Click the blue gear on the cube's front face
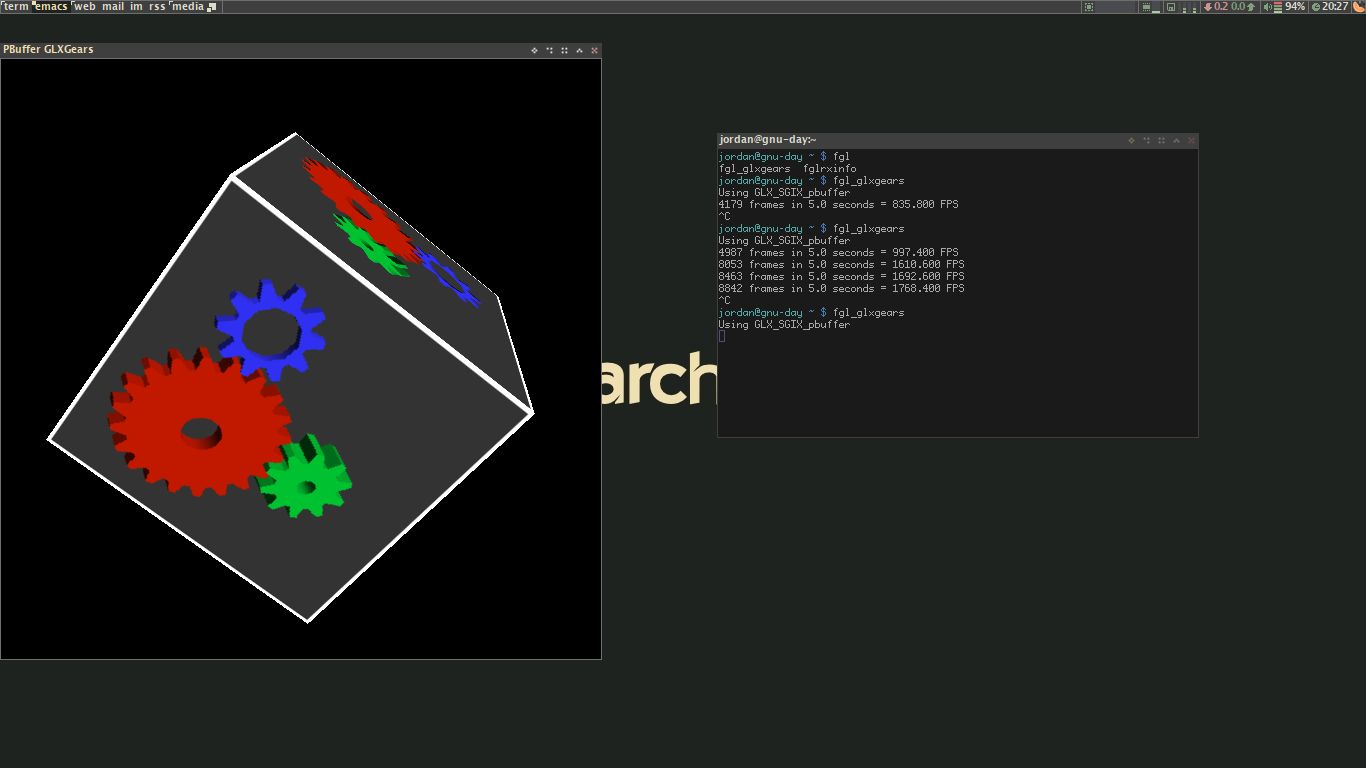Image resolution: width=1366 pixels, height=768 pixels. 270,330
